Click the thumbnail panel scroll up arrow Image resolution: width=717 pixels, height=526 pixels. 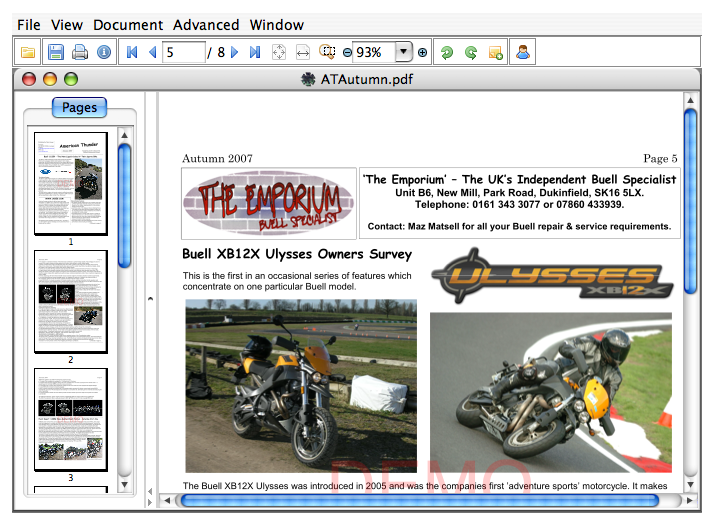(x=124, y=135)
